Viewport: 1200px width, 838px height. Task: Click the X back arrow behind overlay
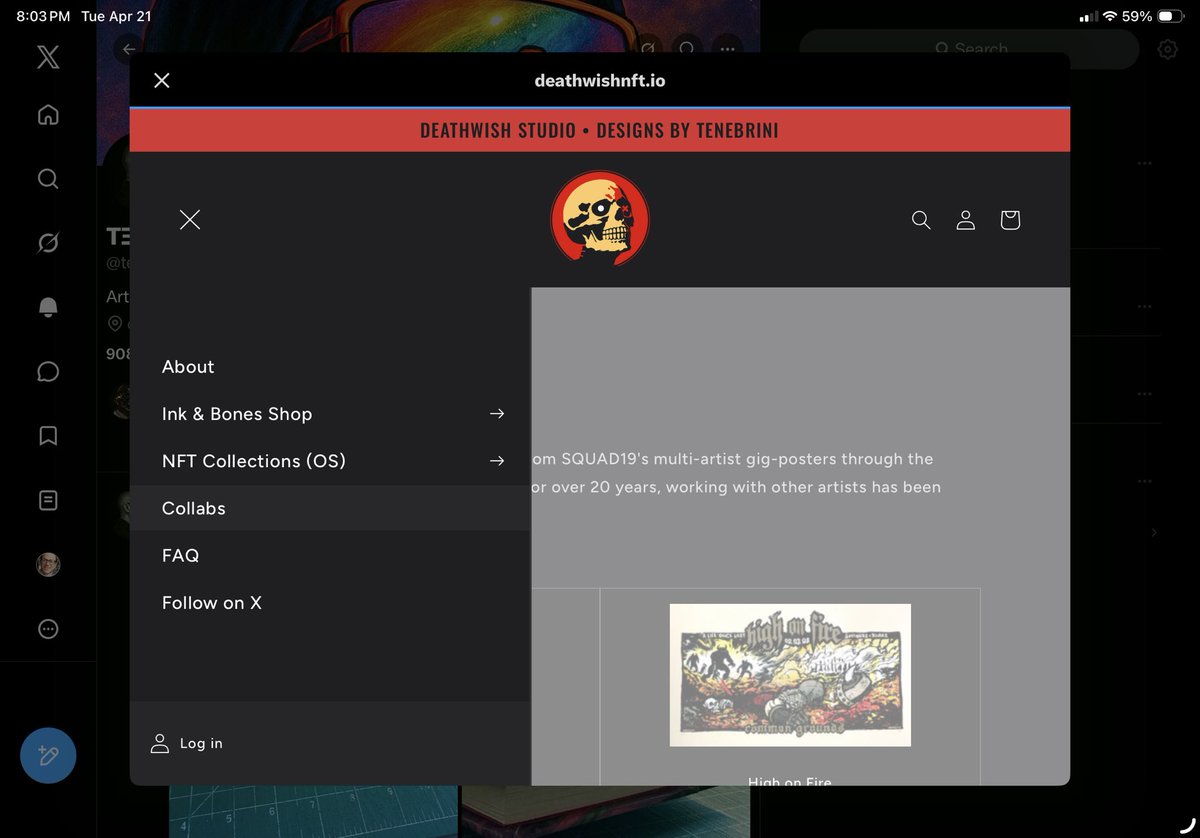(128, 49)
